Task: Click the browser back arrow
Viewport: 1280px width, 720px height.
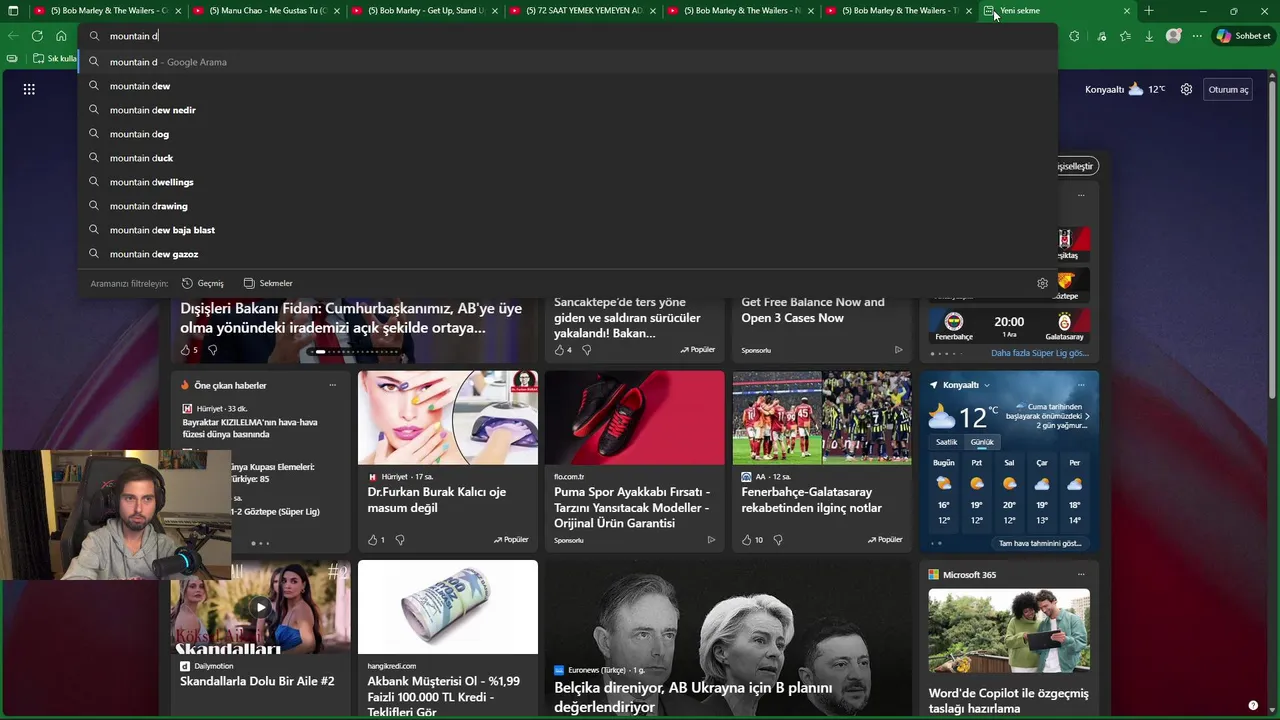Action: (x=13, y=36)
